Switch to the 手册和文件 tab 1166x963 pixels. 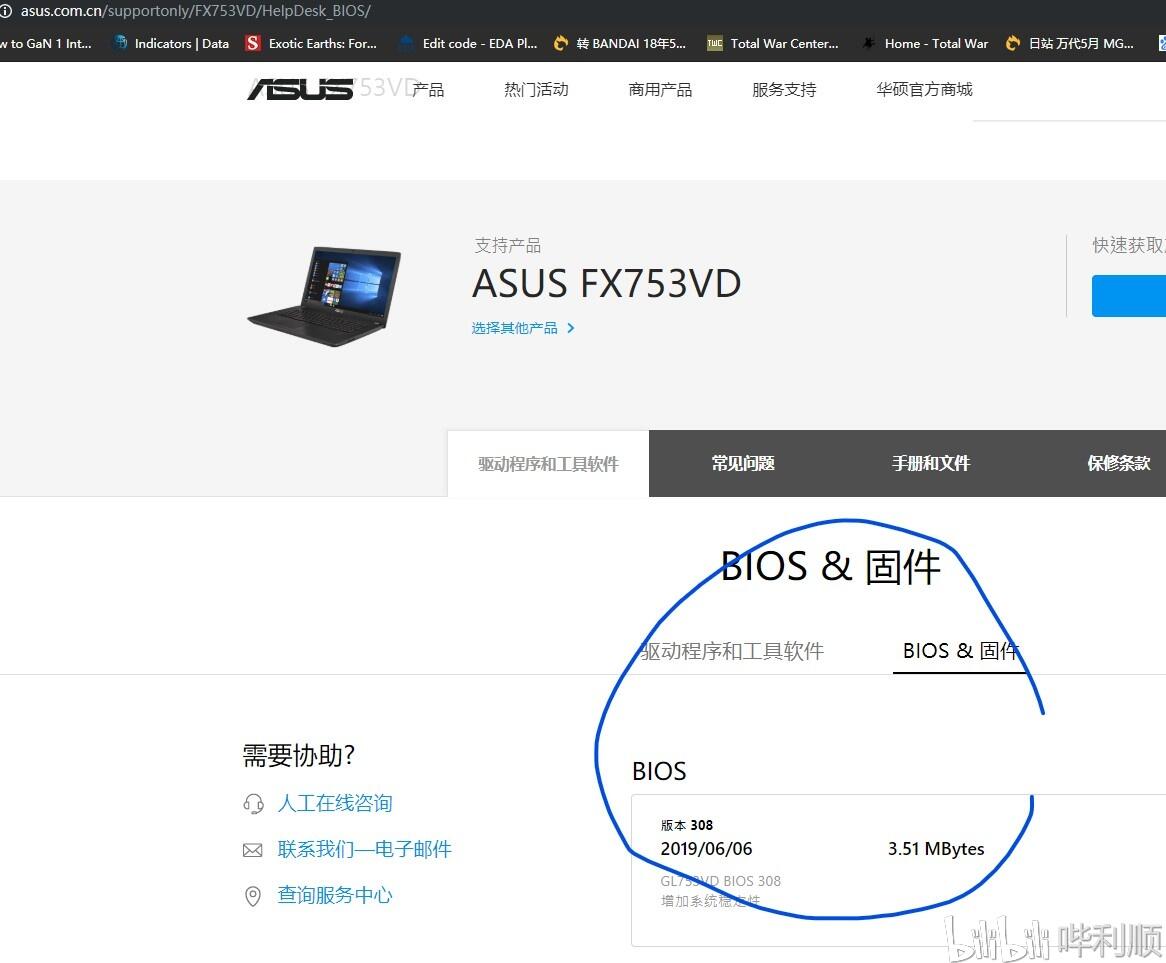point(931,463)
